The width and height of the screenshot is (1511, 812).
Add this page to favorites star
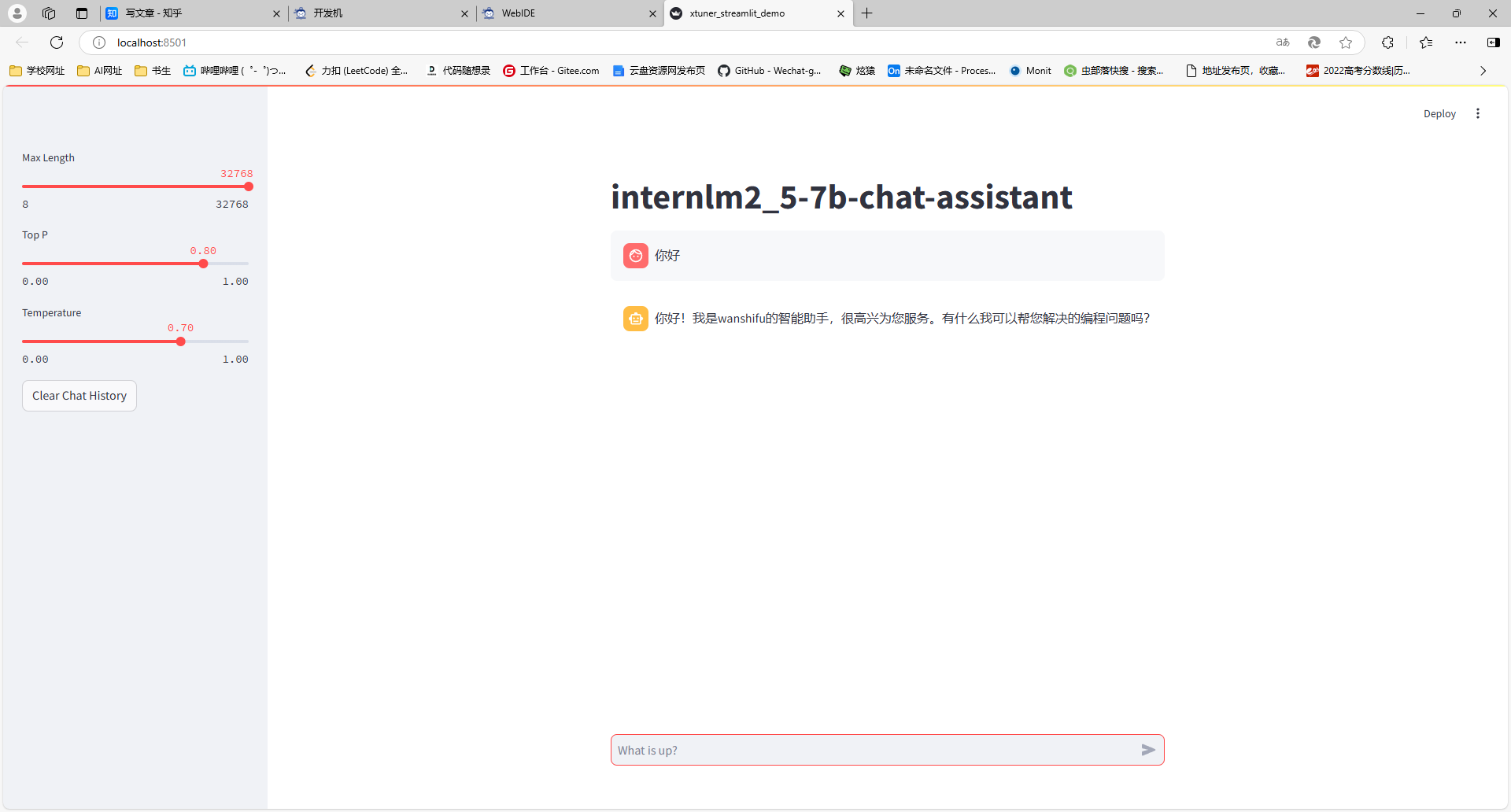click(1346, 42)
